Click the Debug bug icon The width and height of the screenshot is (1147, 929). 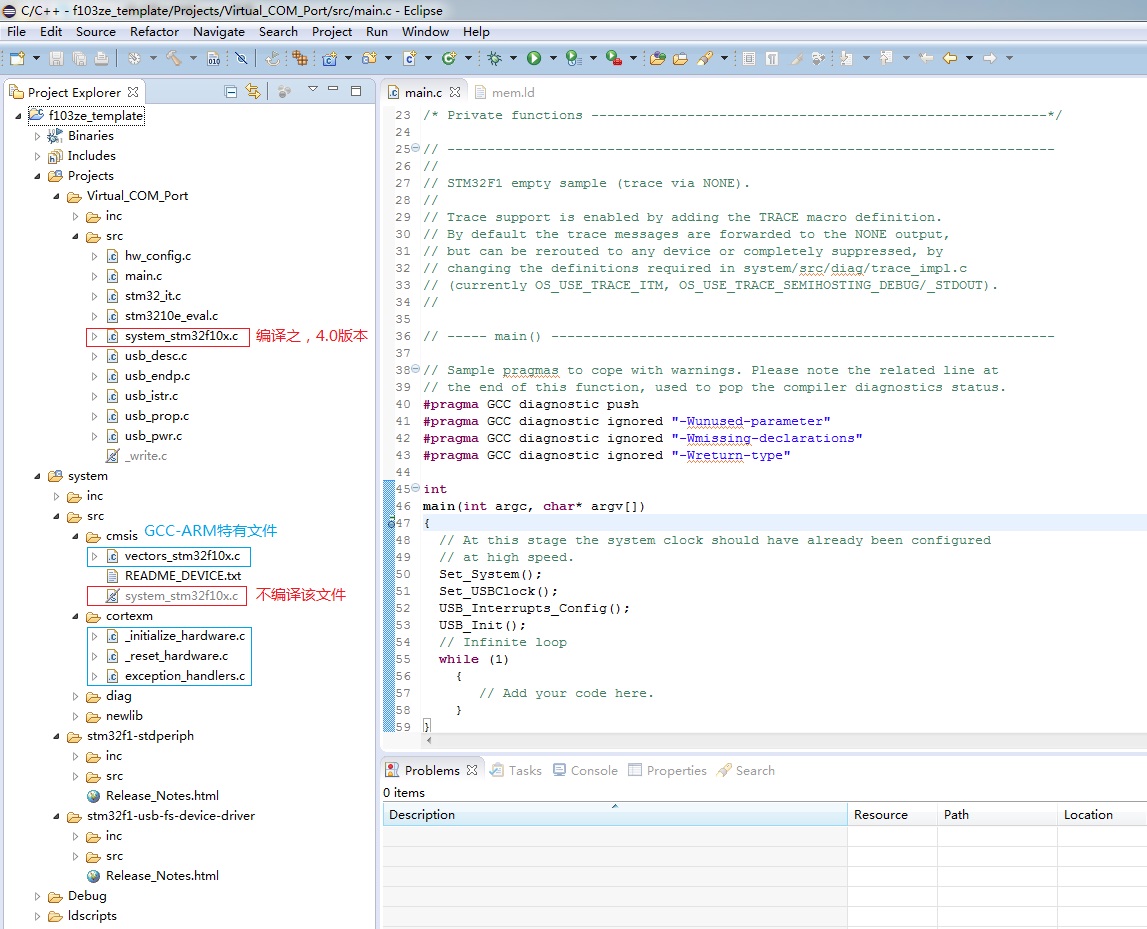click(x=494, y=58)
